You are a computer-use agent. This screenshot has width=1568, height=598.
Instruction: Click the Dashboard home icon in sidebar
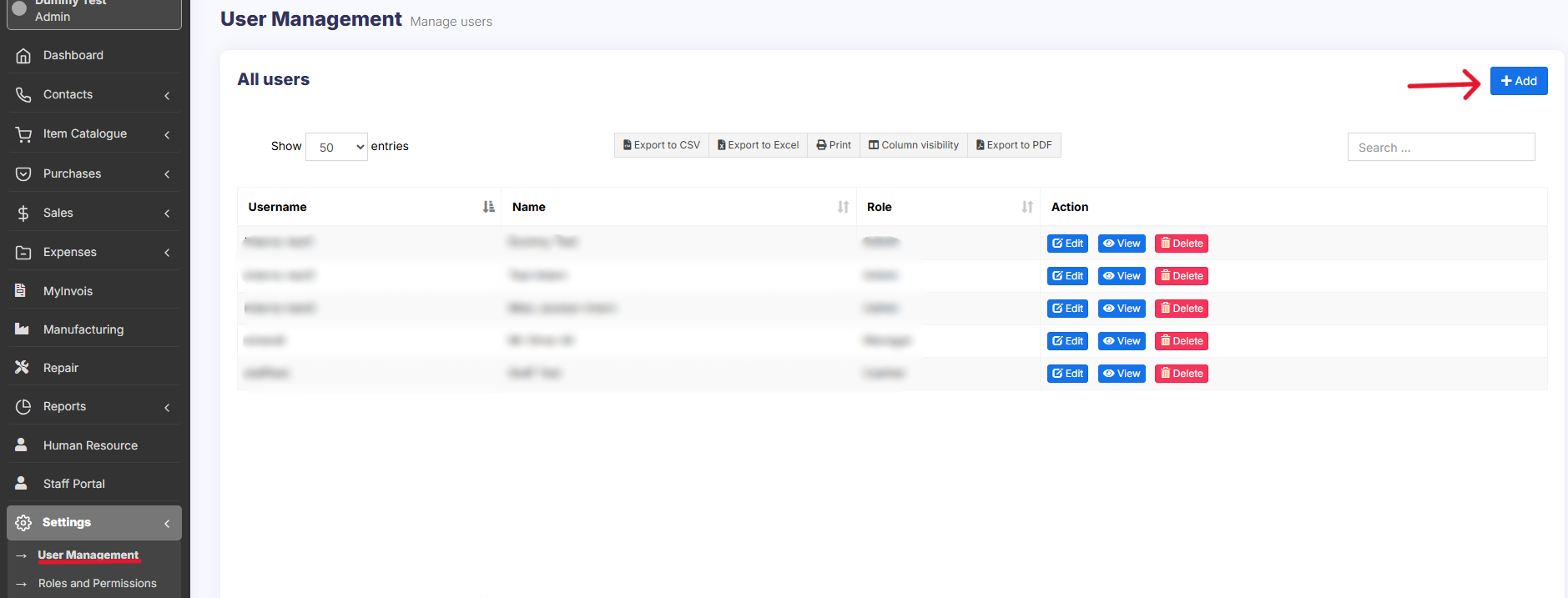23,56
